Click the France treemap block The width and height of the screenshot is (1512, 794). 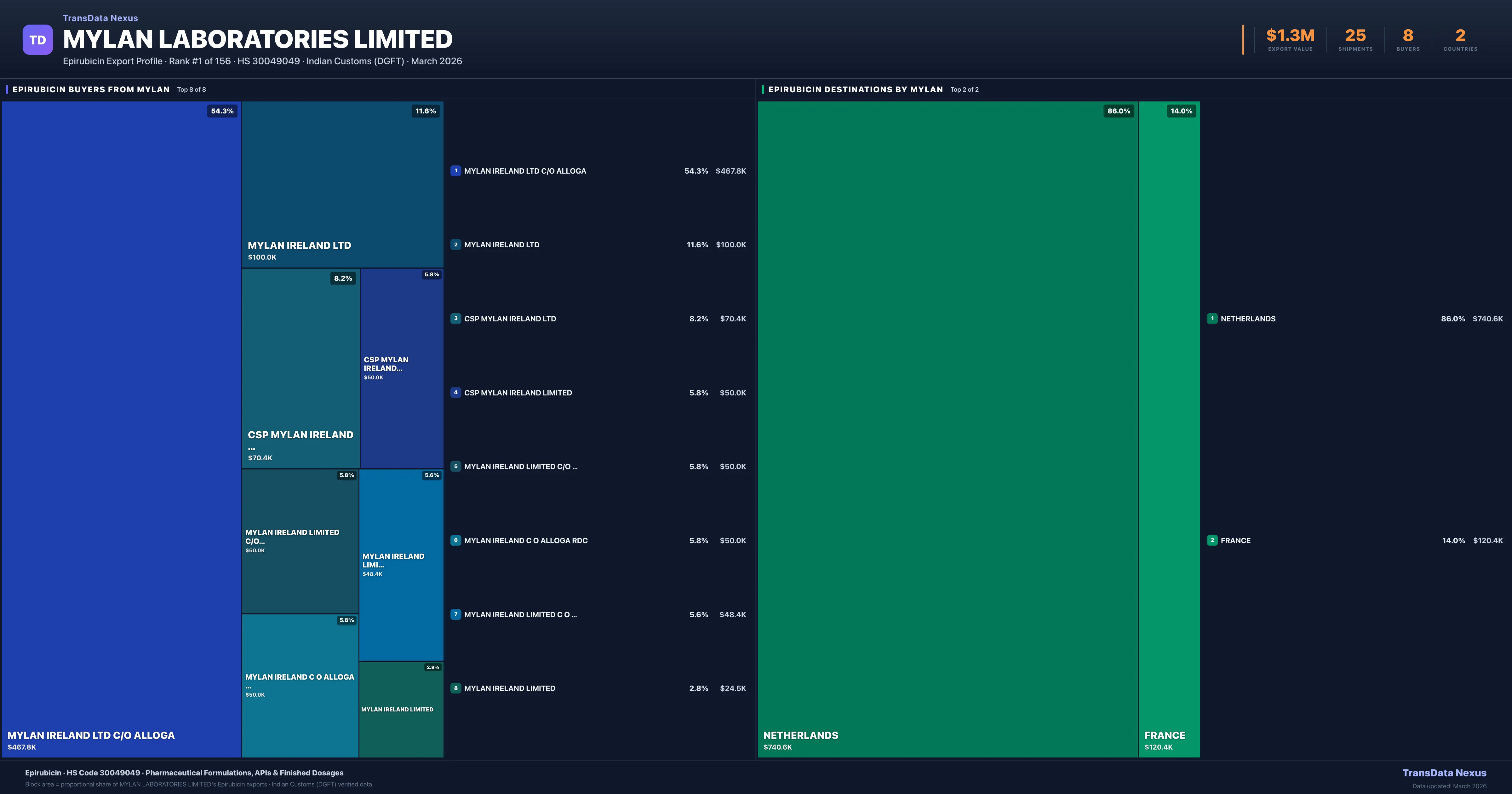point(1169,429)
